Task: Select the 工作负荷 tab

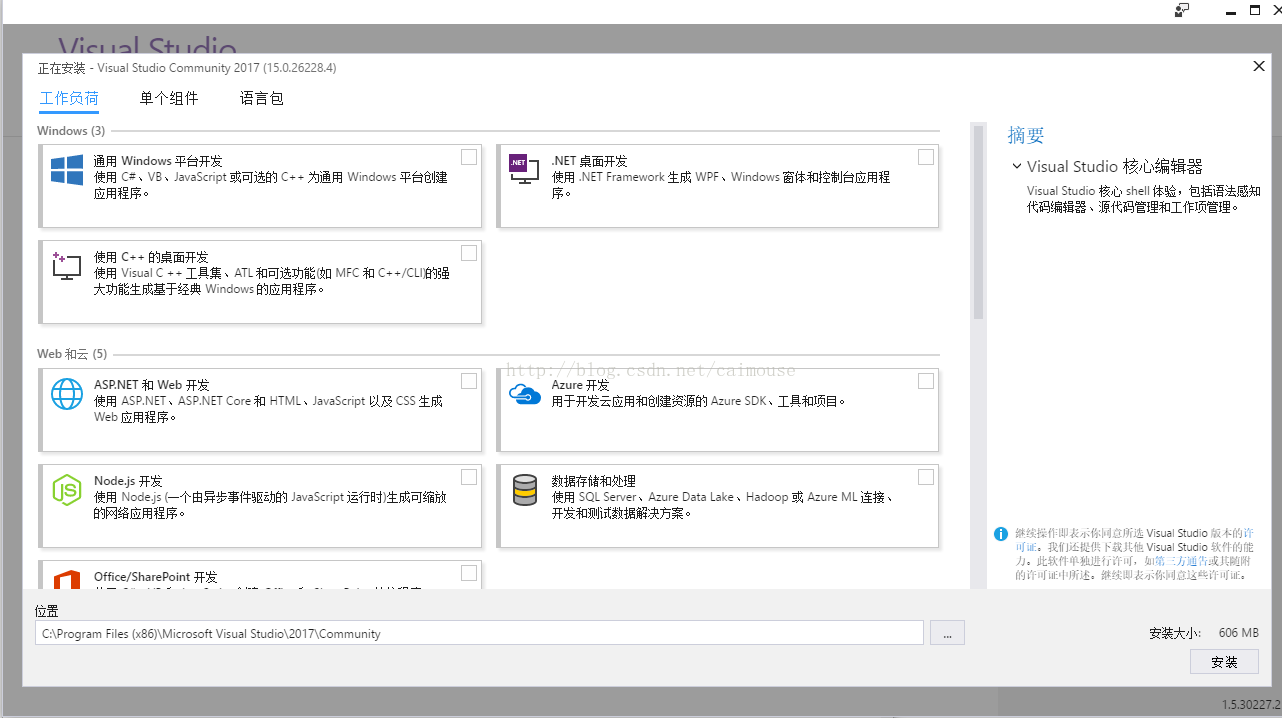Action: coord(69,98)
